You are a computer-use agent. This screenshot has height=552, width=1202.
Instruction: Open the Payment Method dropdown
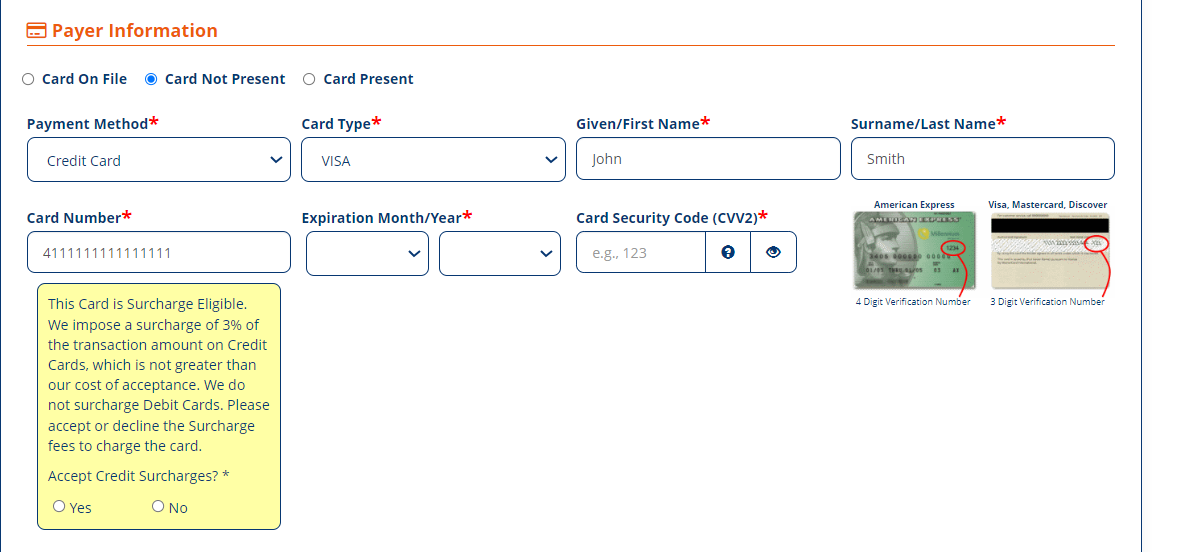click(x=159, y=160)
